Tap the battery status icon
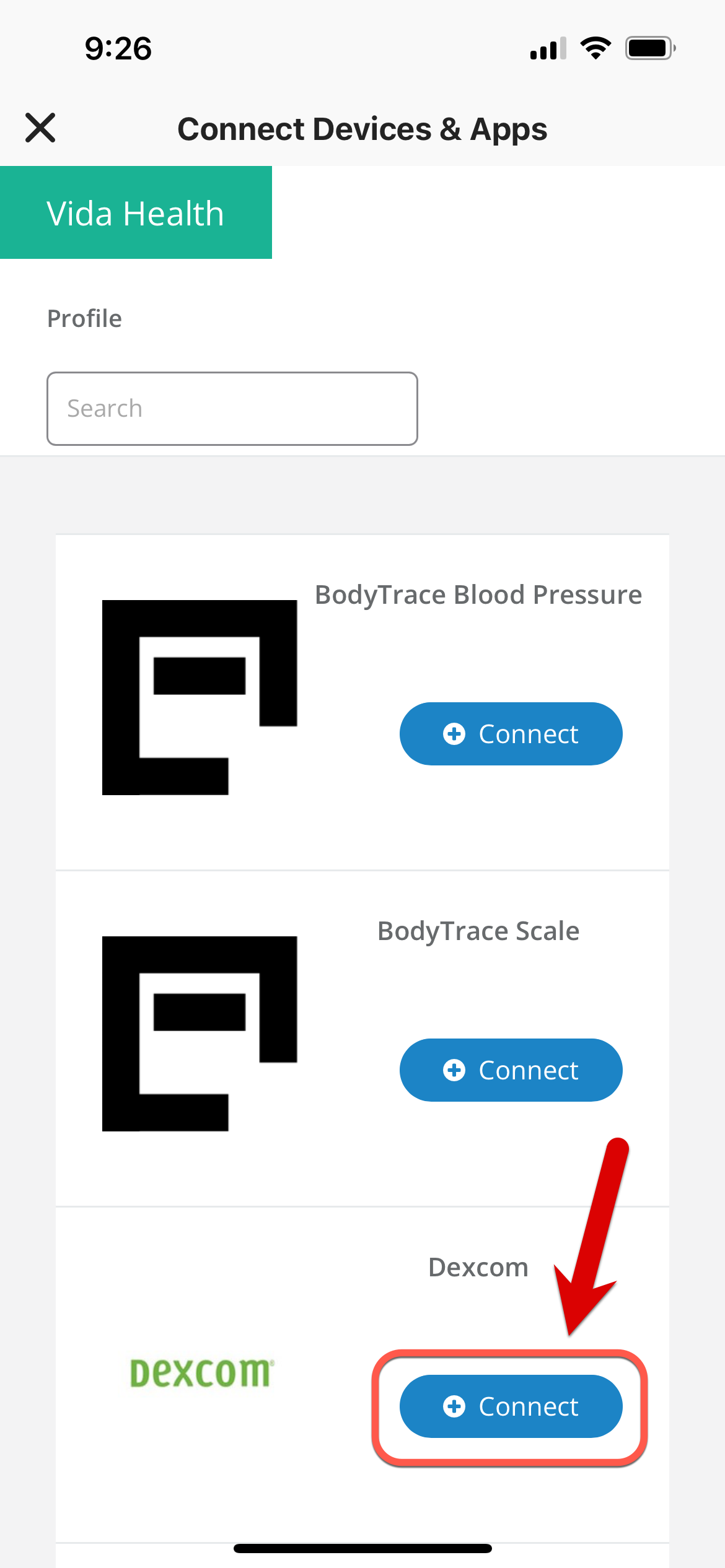Viewport: 725px width, 1568px height. 650,48
